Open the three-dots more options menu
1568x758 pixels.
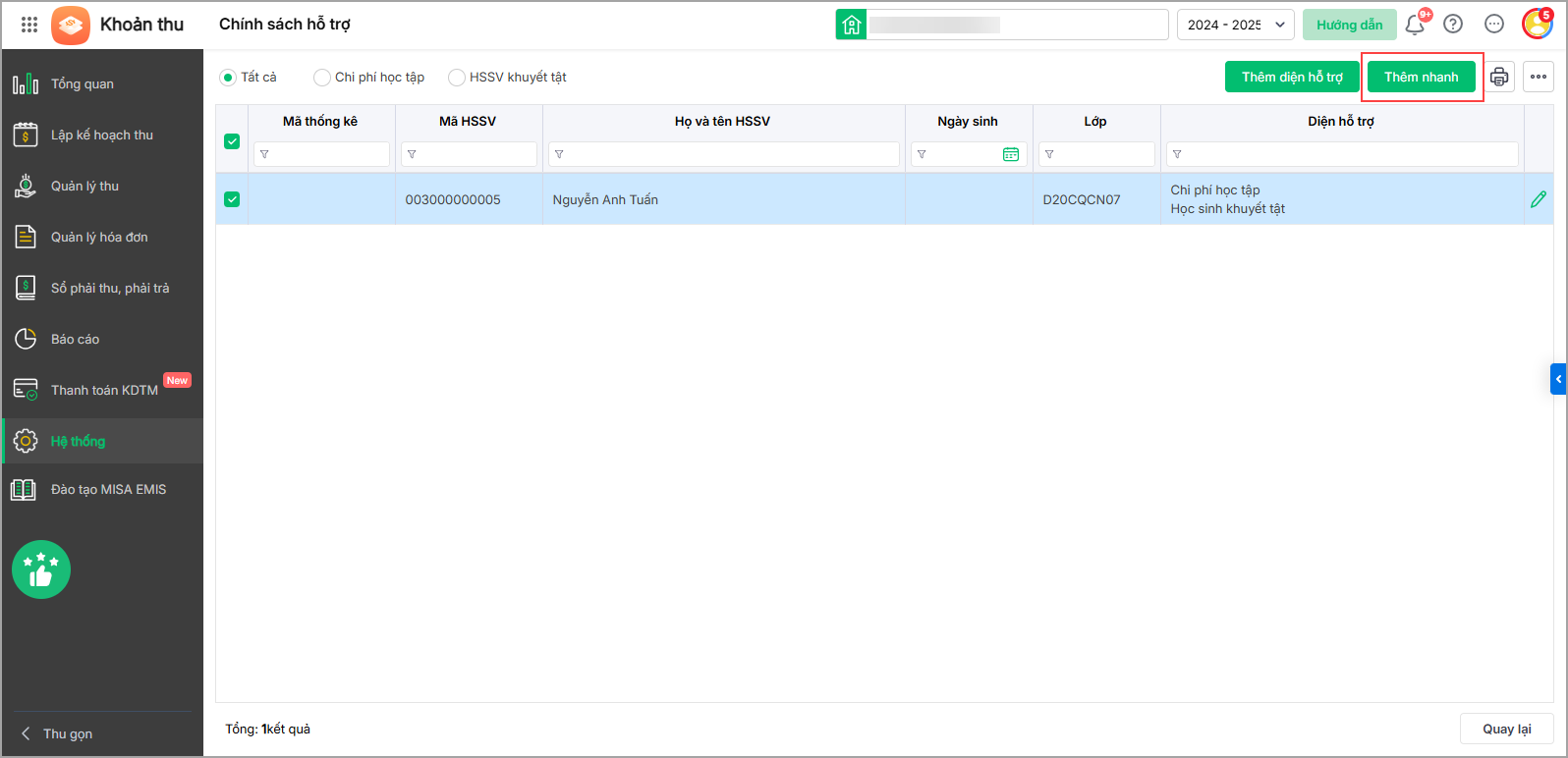click(1539, 77)
